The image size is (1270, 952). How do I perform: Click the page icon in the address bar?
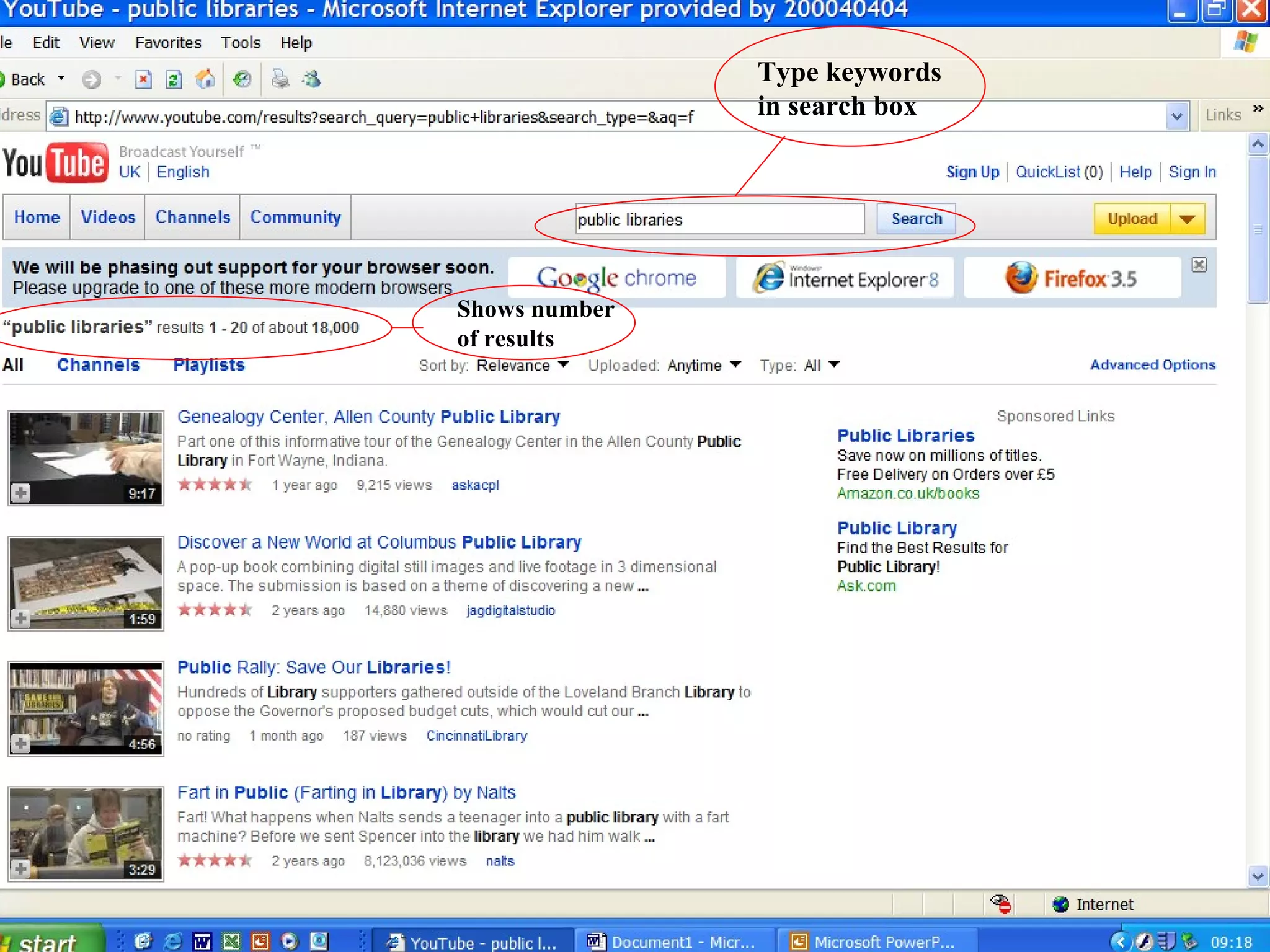59,117
